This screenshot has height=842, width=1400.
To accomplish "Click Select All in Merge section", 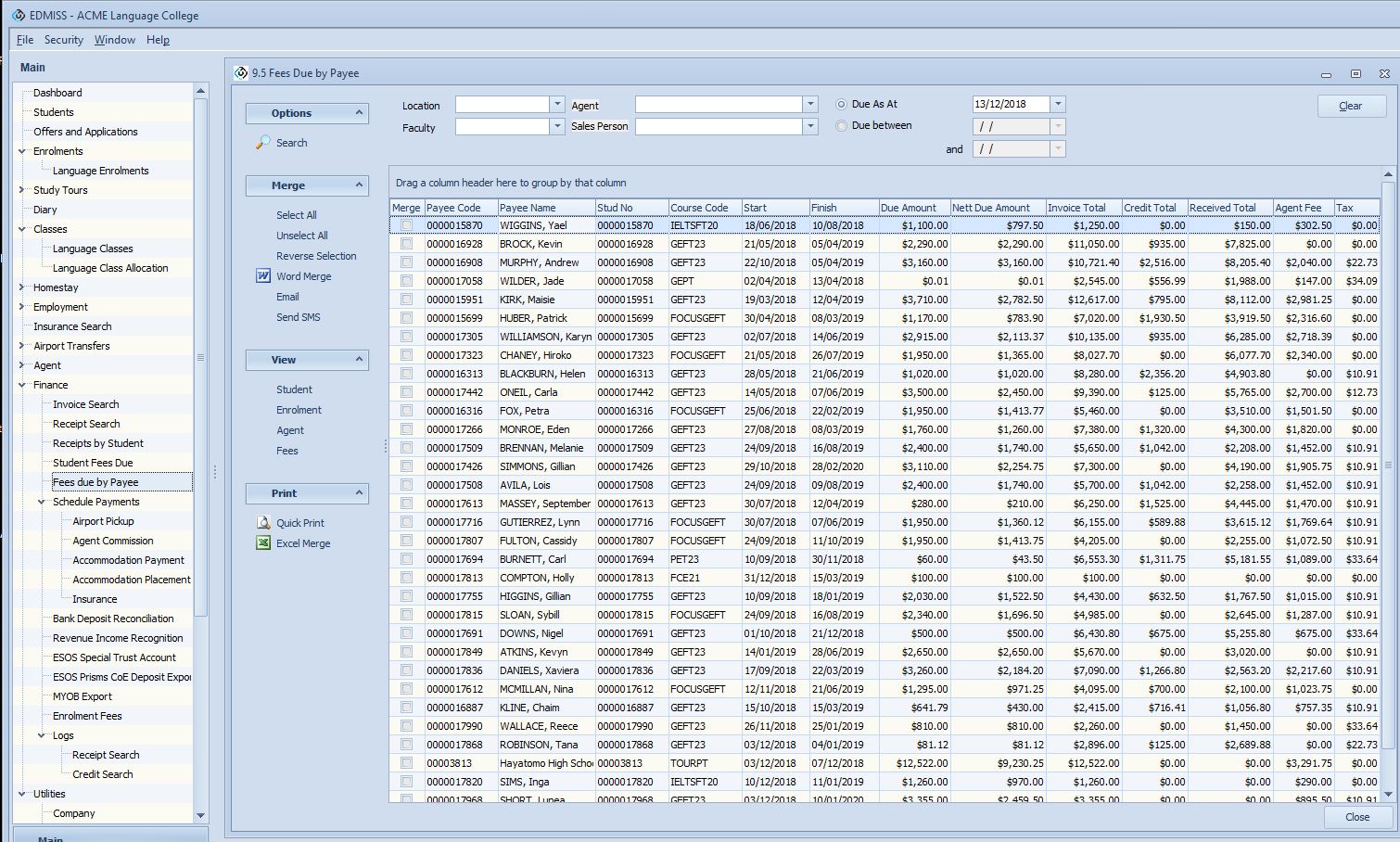I will coord(296,215).
